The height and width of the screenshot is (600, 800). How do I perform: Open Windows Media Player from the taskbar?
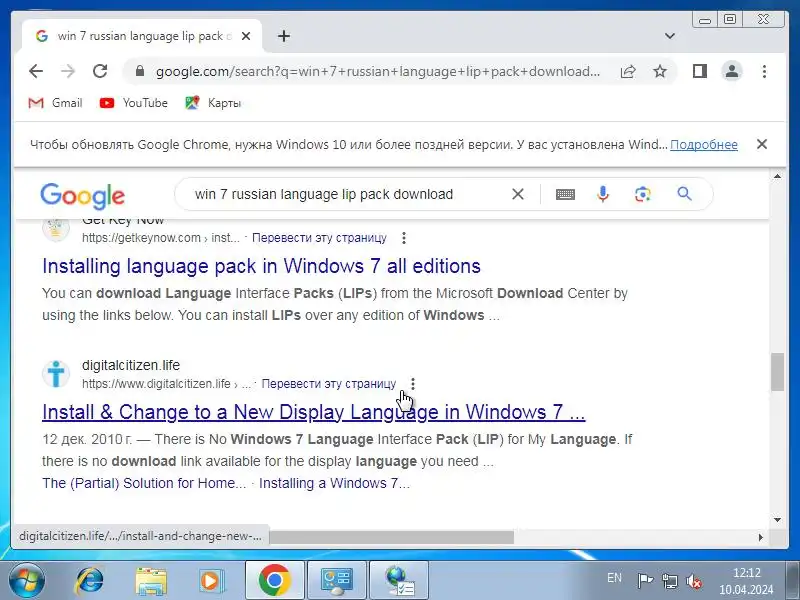click(x=211, y=581)
